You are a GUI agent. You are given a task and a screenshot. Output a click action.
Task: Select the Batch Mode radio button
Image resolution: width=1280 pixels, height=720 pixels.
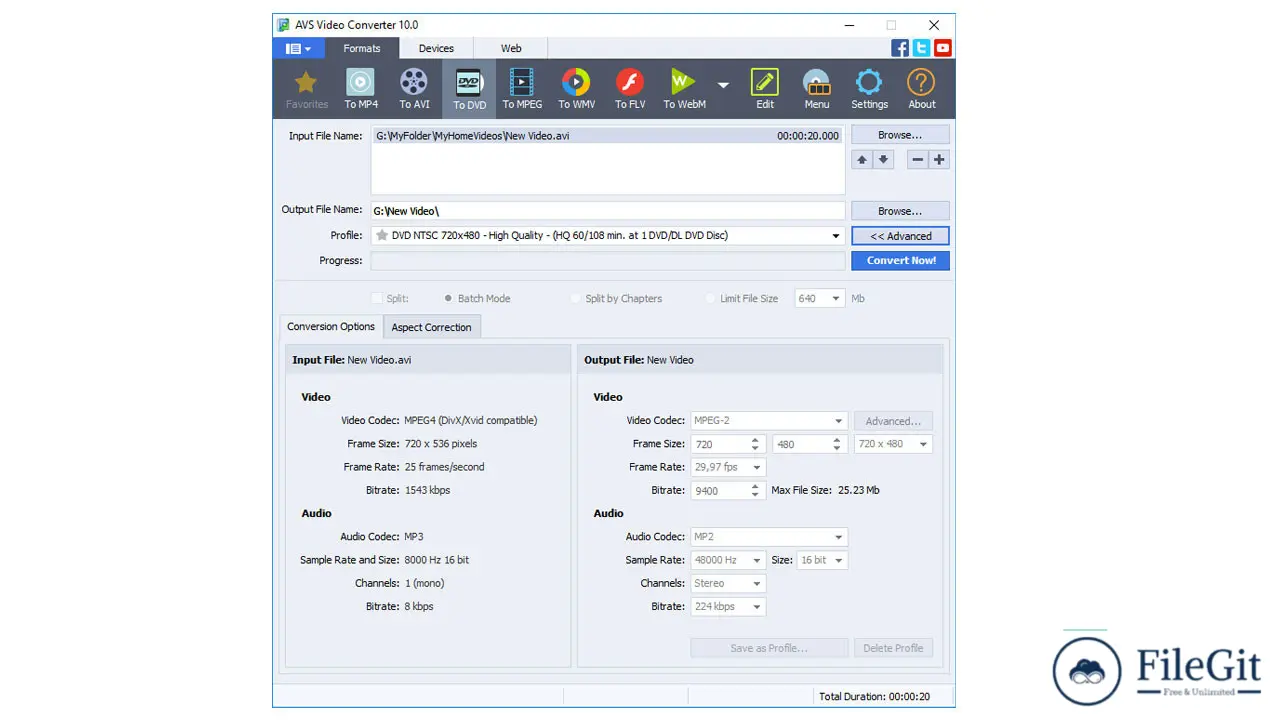[x=448, y=298]
